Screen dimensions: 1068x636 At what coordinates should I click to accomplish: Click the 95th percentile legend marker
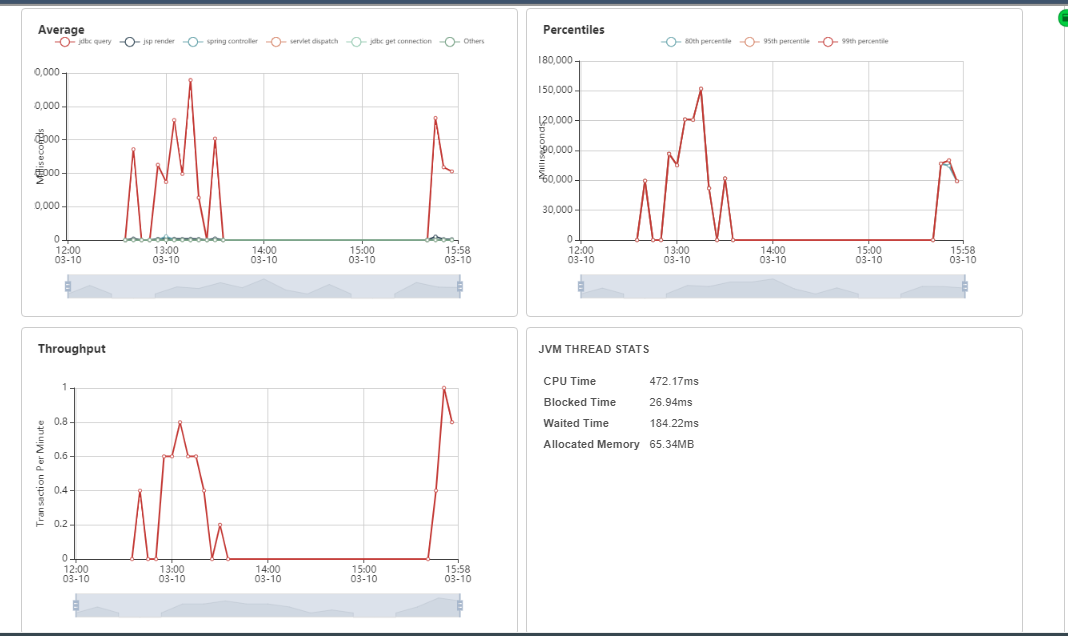(x=749, y=41)
